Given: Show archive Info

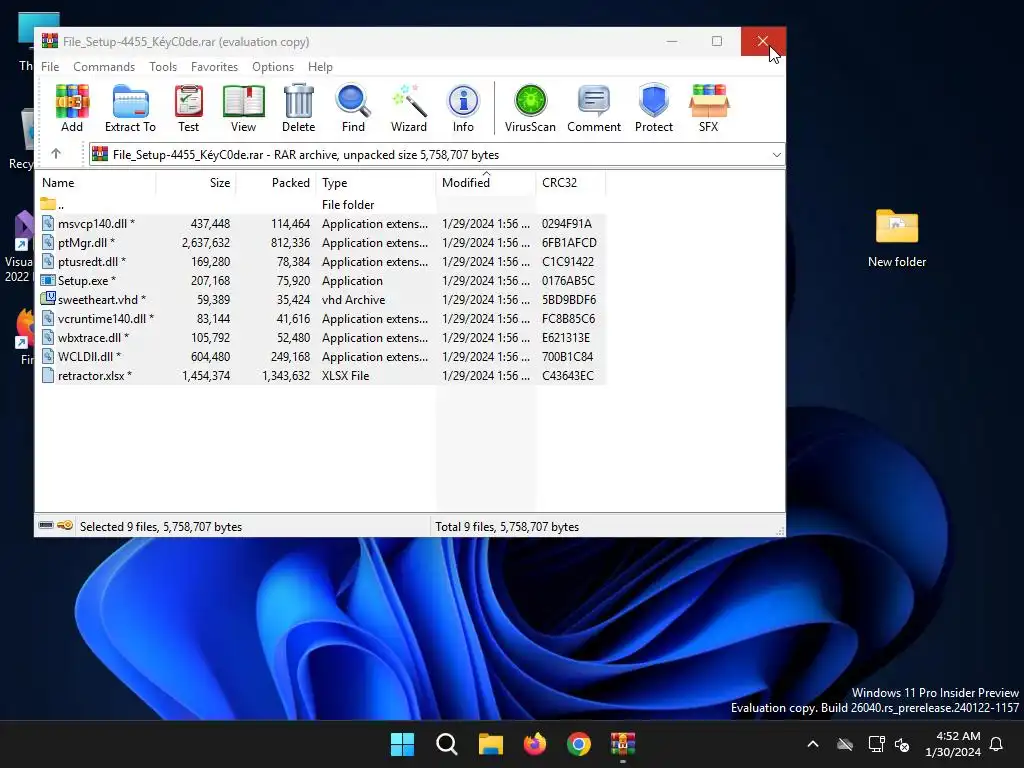Looking at the screenshot, I should (463, 108).
